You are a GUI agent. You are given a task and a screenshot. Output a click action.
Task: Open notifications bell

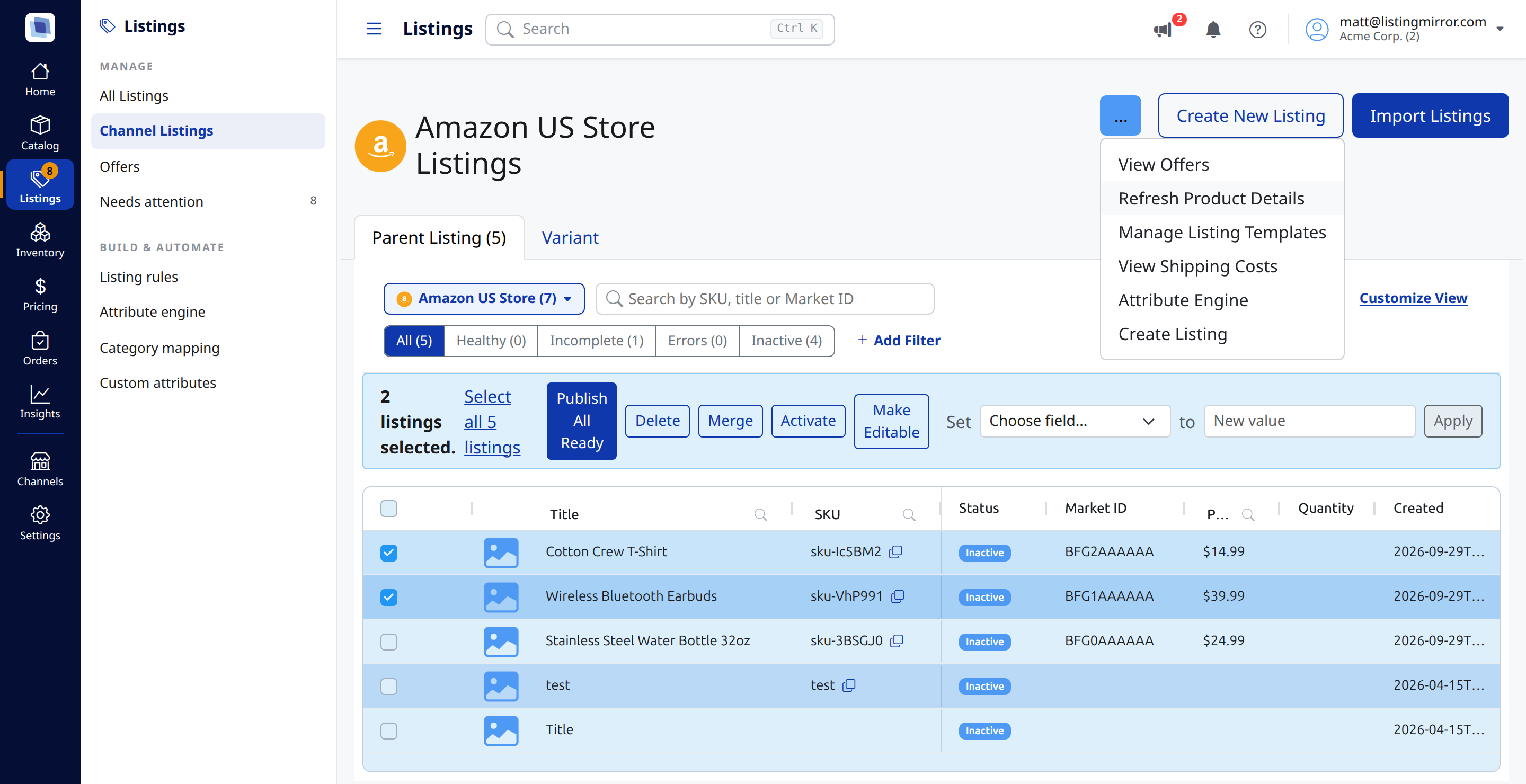point(1213,30)
